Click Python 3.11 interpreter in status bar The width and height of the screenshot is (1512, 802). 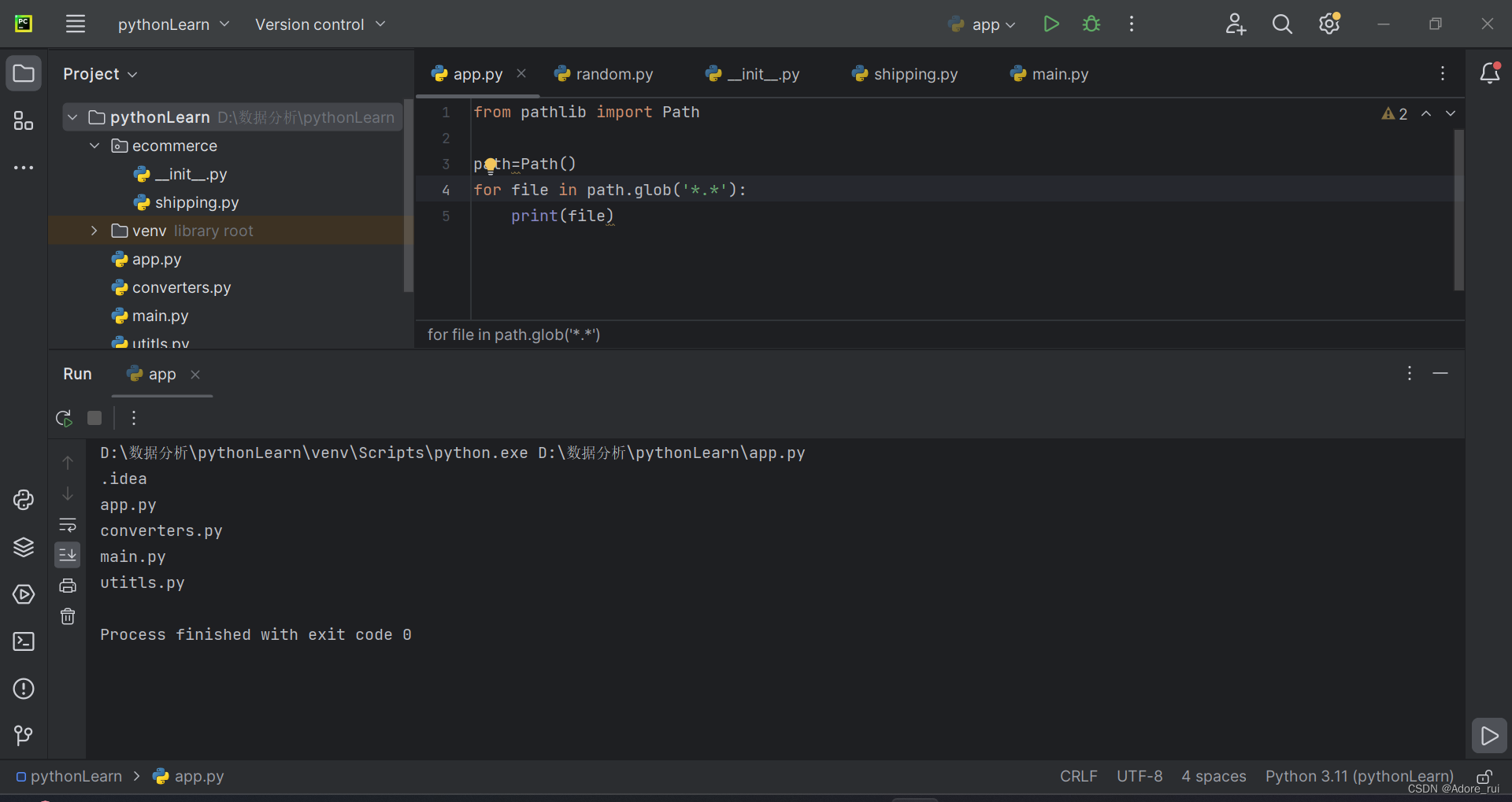pyautogui.click(x=1359, y=777)
